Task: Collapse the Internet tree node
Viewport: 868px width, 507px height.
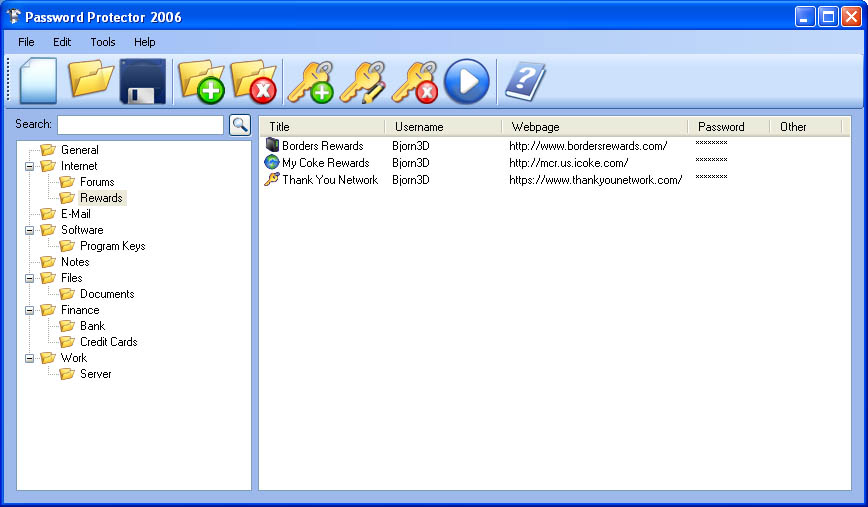Action: pyautogui.click(x=29, y=166)
